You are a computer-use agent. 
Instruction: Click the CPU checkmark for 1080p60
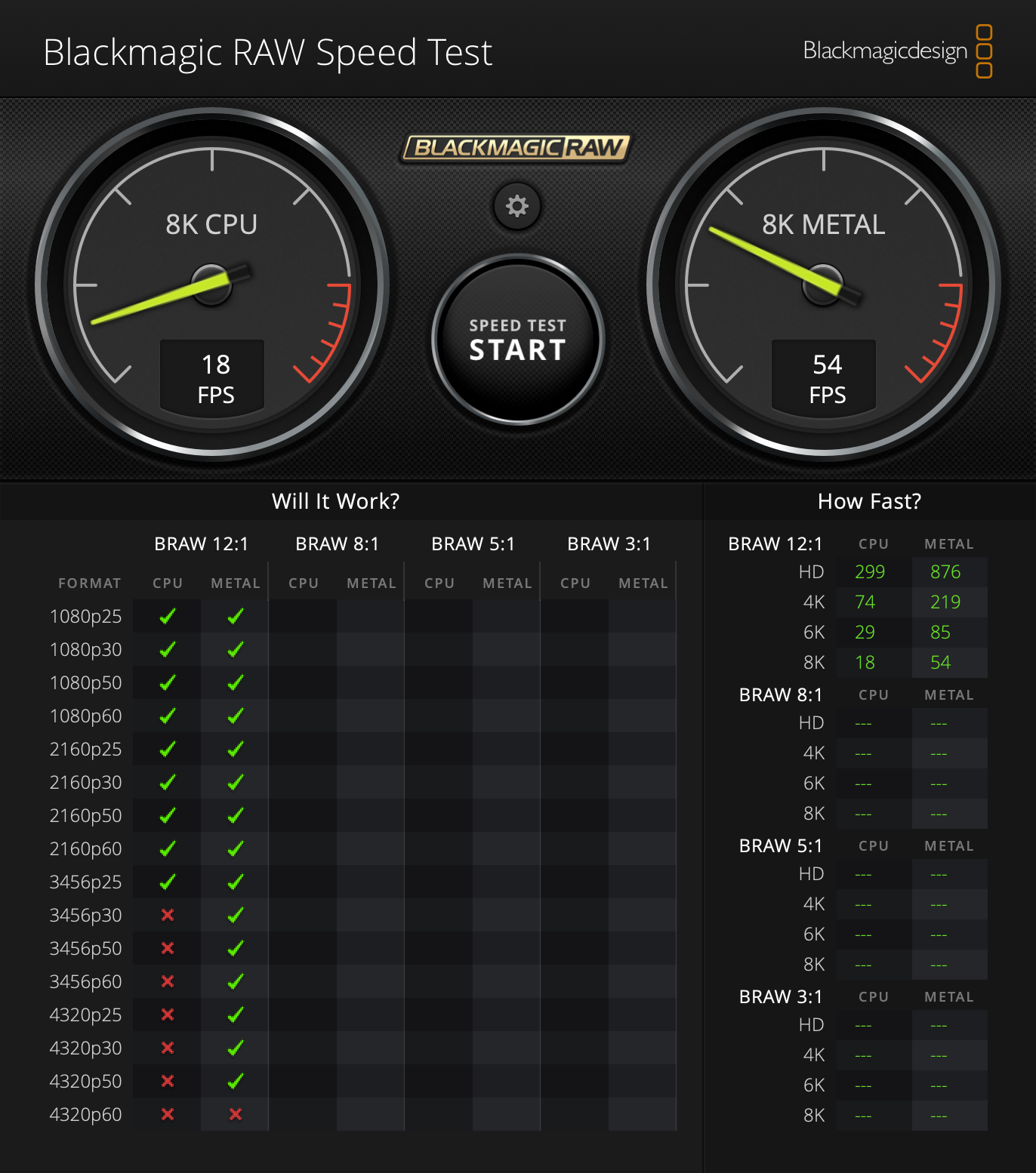tap(168, 716)
